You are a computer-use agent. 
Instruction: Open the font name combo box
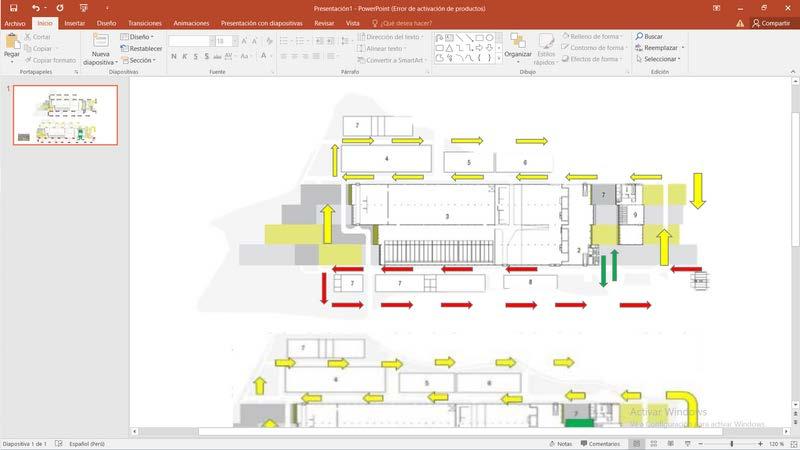[192, 41]
